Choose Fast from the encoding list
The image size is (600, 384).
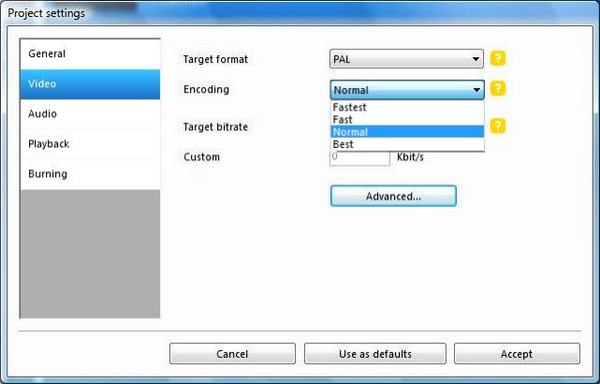pyautogui.click(x=407, y=120)
